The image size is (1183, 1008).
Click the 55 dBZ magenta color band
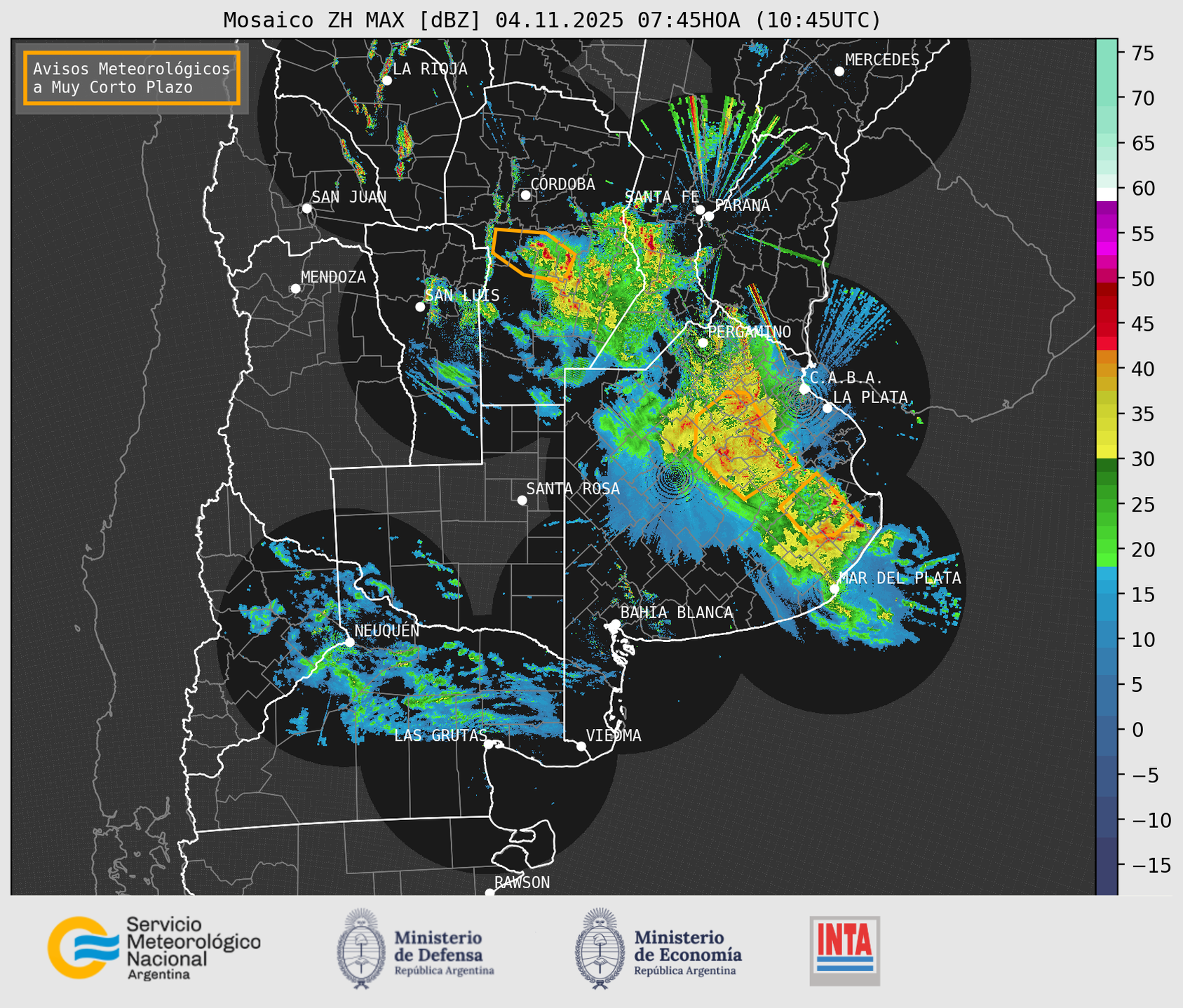pos(1107,233)
